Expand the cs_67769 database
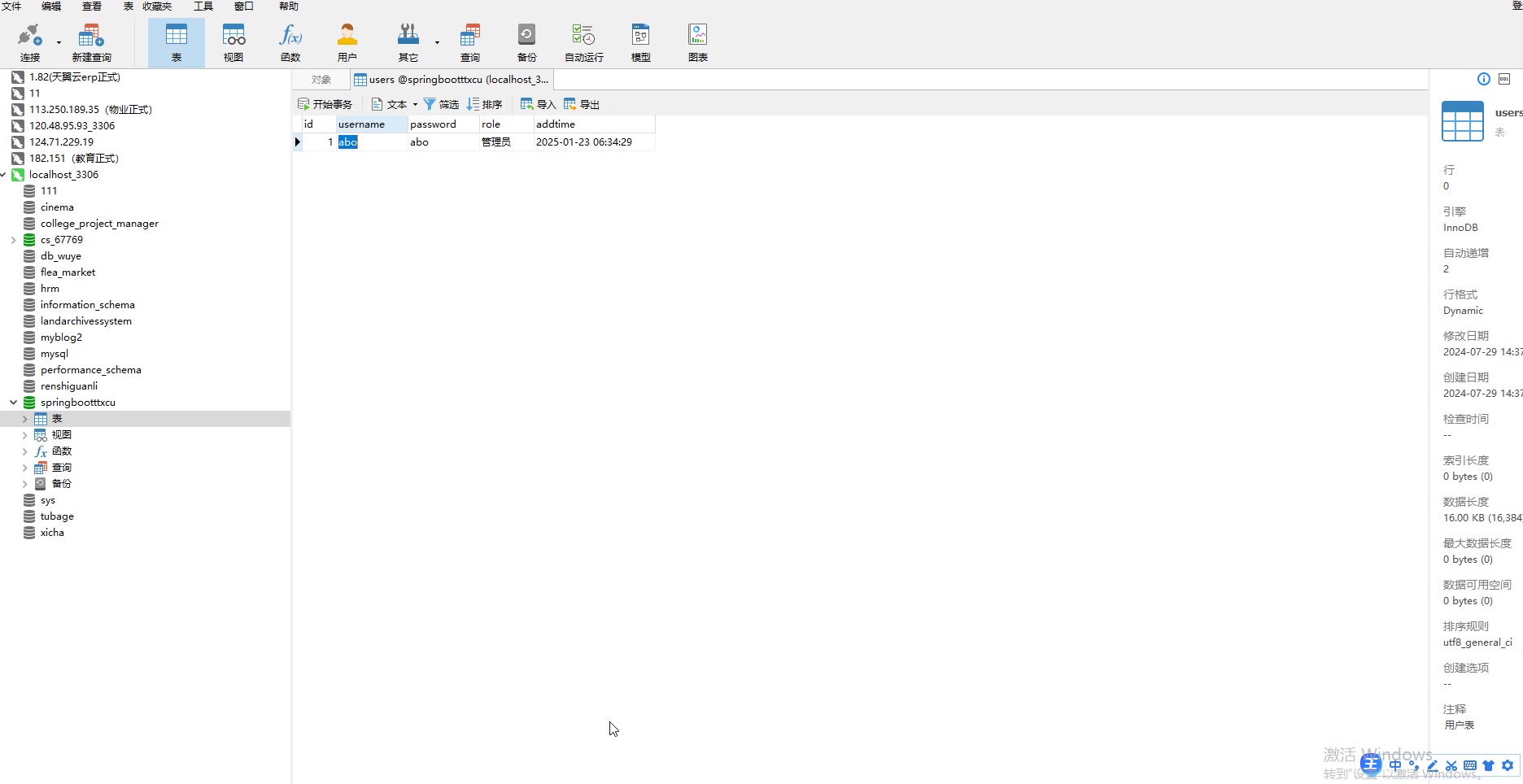Screen dimensions: 1523x784 pos(14,240)
